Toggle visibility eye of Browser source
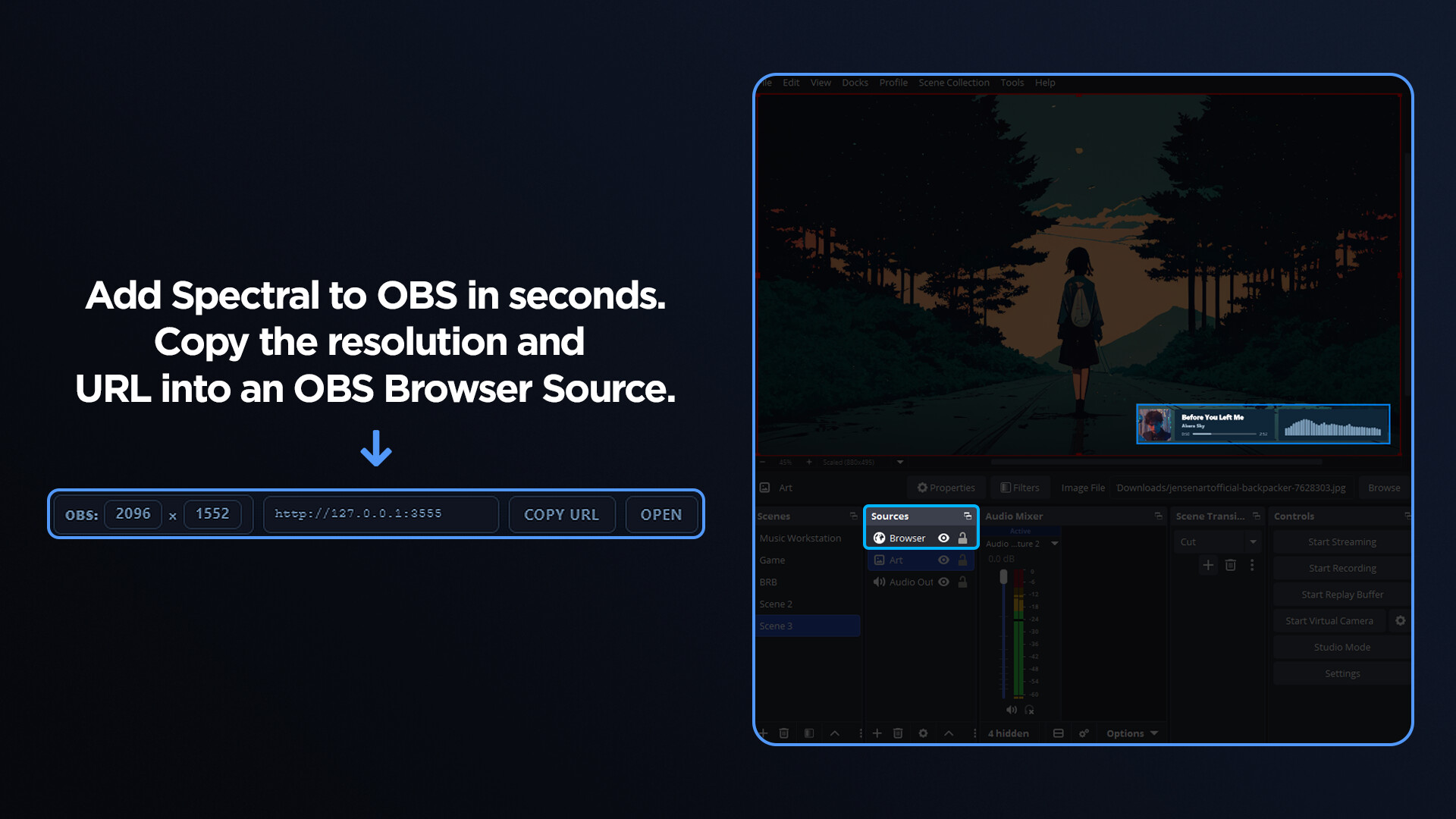1456x819 pixels. coord(943,538)
